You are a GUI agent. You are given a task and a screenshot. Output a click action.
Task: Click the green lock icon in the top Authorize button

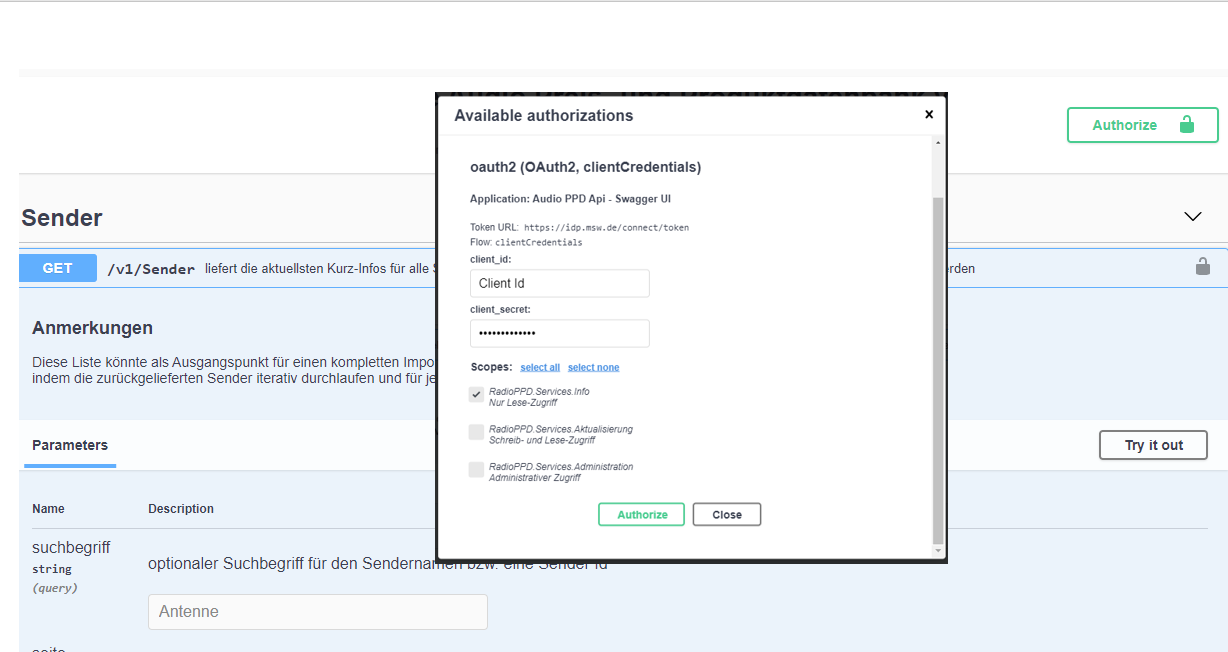tap(1186, 125)
